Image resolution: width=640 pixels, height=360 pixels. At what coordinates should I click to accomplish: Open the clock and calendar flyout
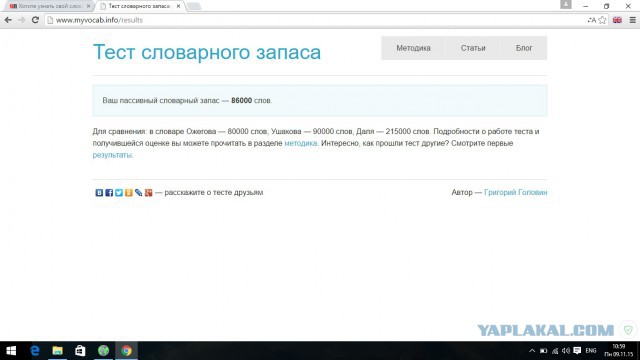[x=619, y=351]
